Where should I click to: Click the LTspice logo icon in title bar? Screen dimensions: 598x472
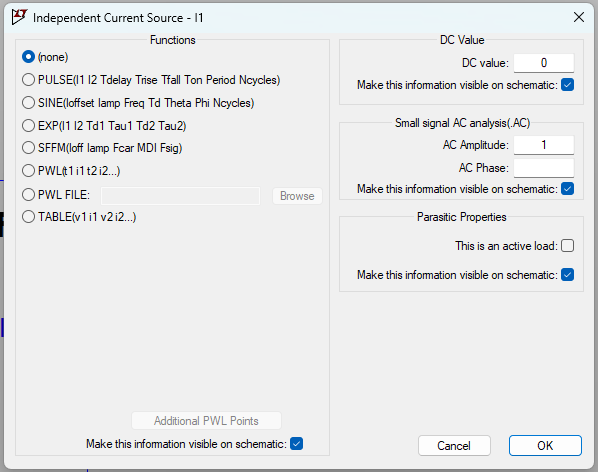19,17
